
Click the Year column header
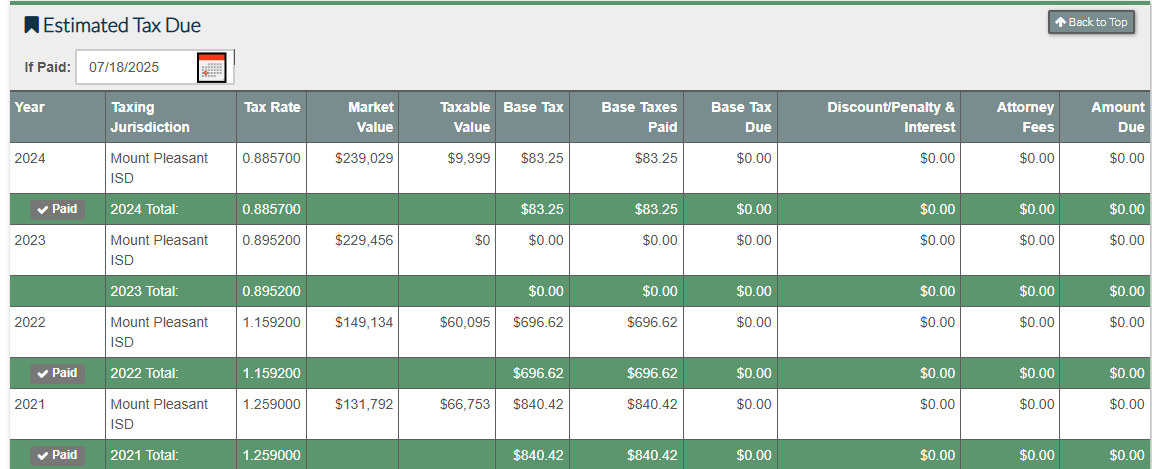[x=30, y=107]
